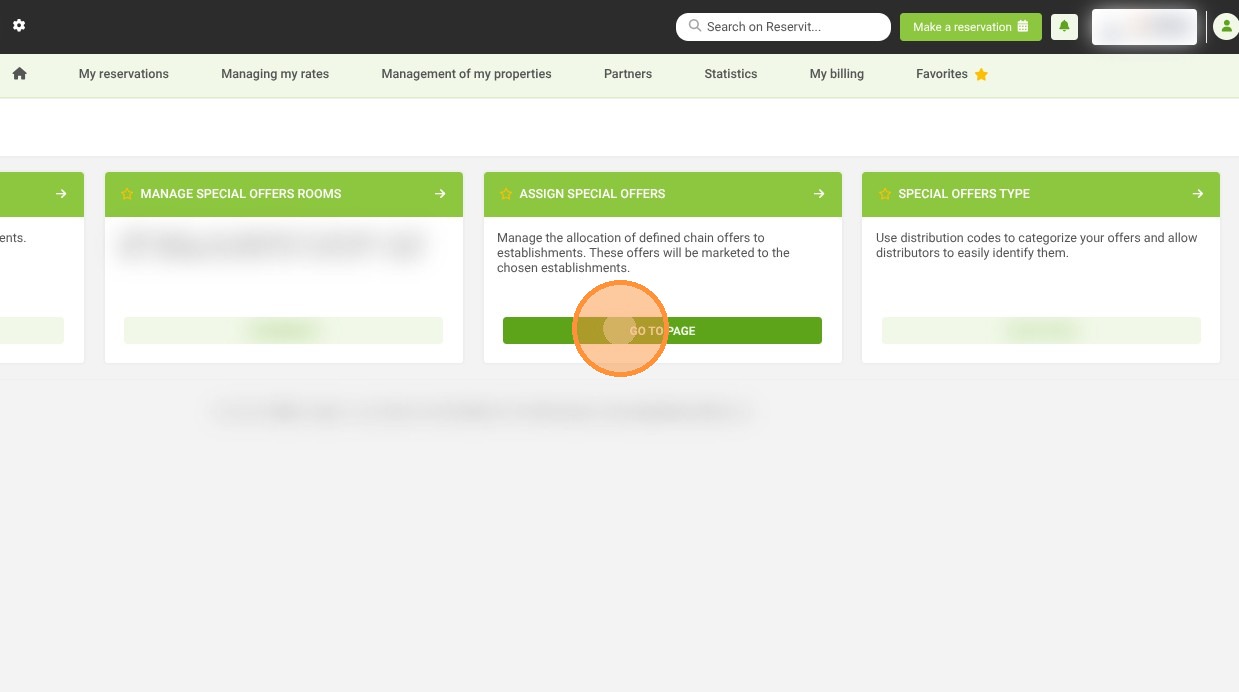Click the search magnifier icon
1239x692 pixels.
coord(695,26)
